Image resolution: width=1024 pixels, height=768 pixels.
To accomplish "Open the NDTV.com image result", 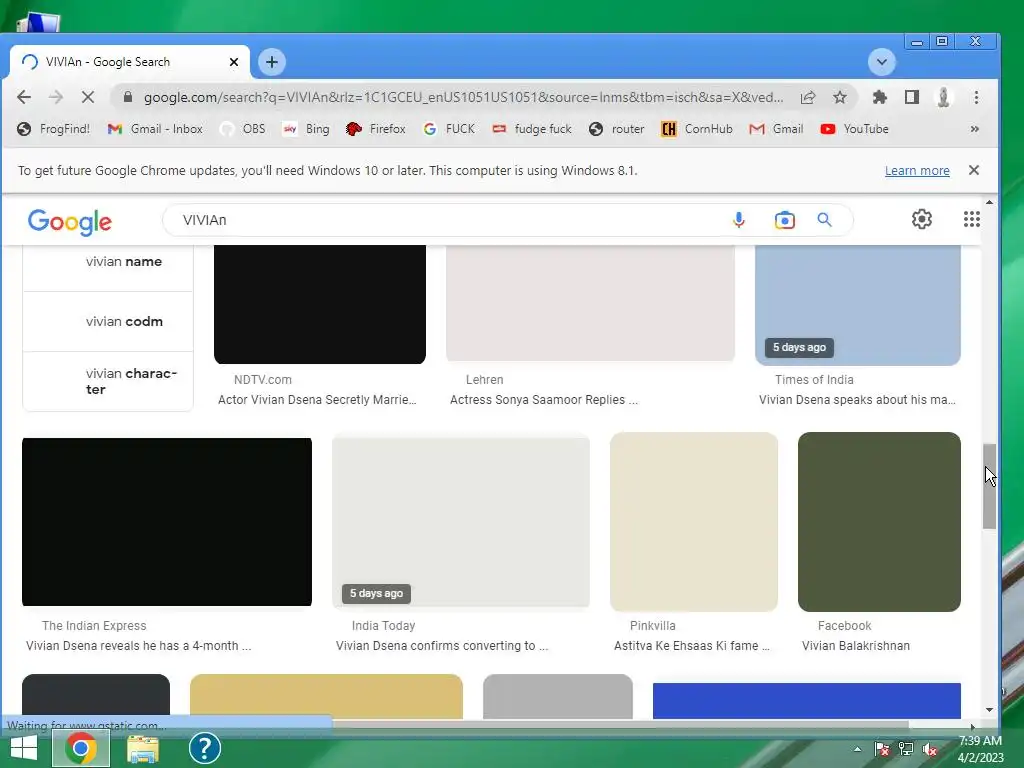I will (320, 304).
